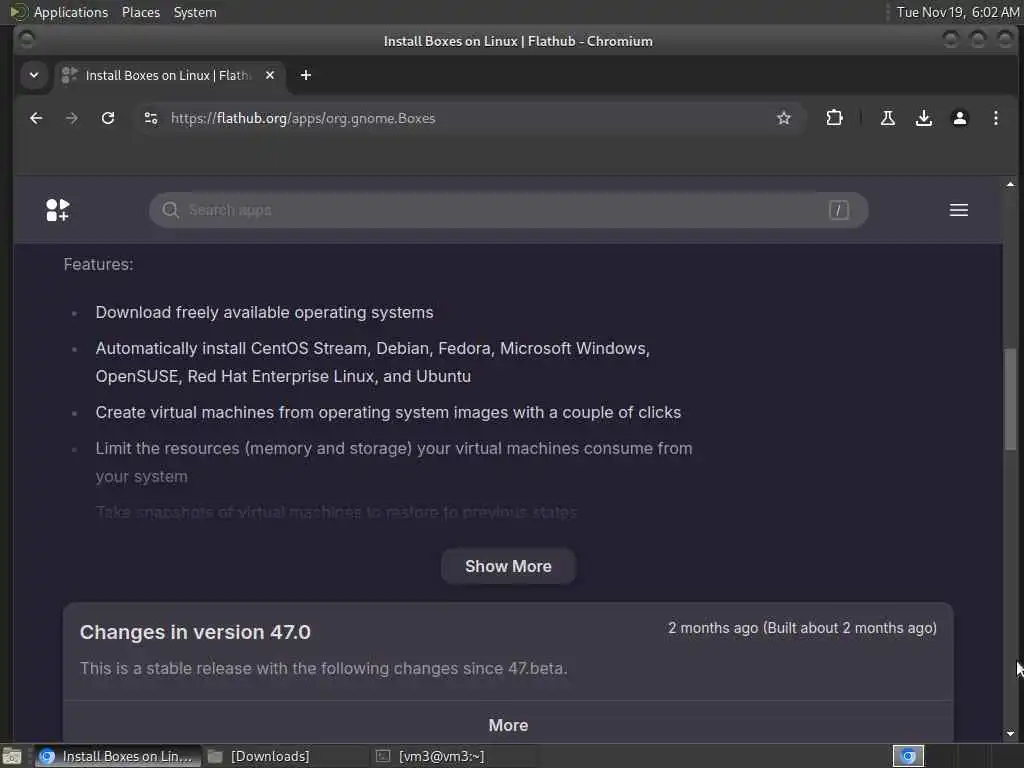View site information icon in address bar
Image resolution: width=1024 pixels, height=768 pixels.
(151, 118)
